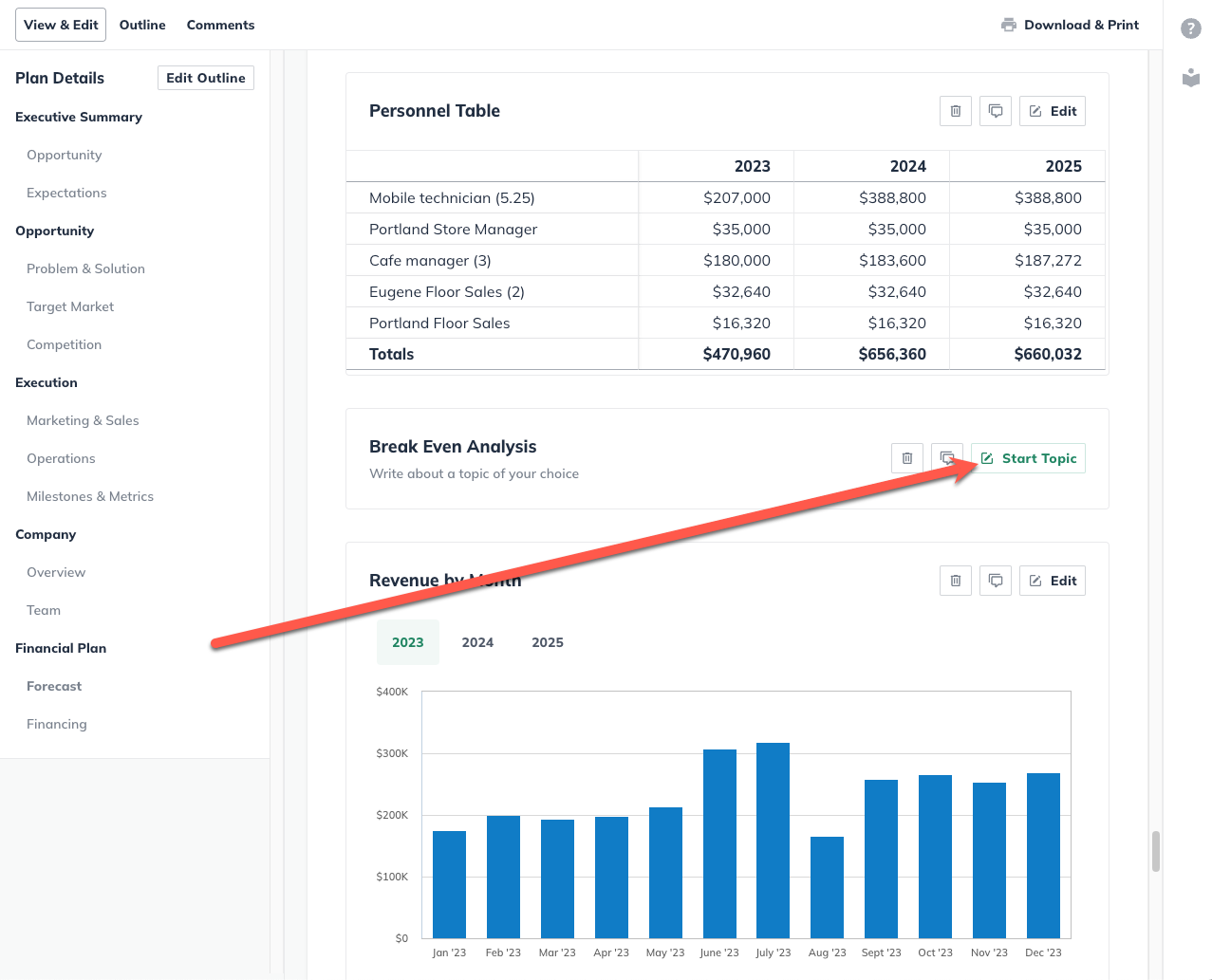This screenshot has height=980, width=1212.
Task: Delete the Break Even Analysis topic
Action: coord(907,458)
